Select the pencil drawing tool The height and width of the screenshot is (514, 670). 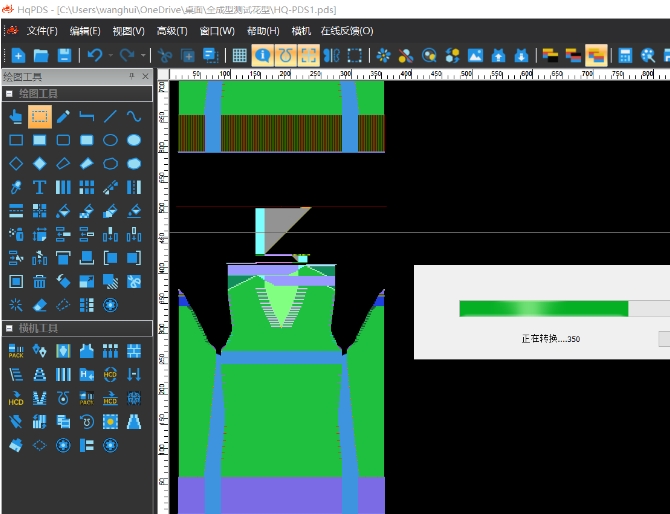pyautogui.click(x=63, y=116)
